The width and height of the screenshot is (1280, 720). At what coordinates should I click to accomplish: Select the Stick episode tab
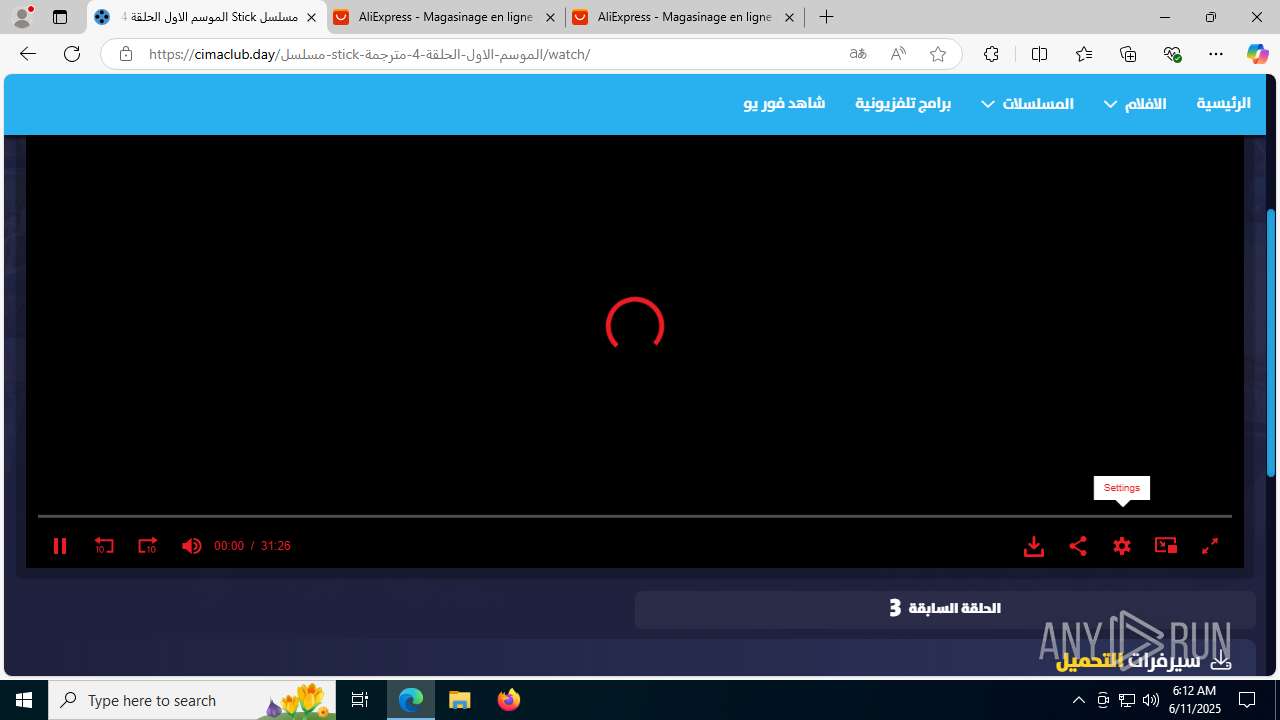(x=206, y=17)
